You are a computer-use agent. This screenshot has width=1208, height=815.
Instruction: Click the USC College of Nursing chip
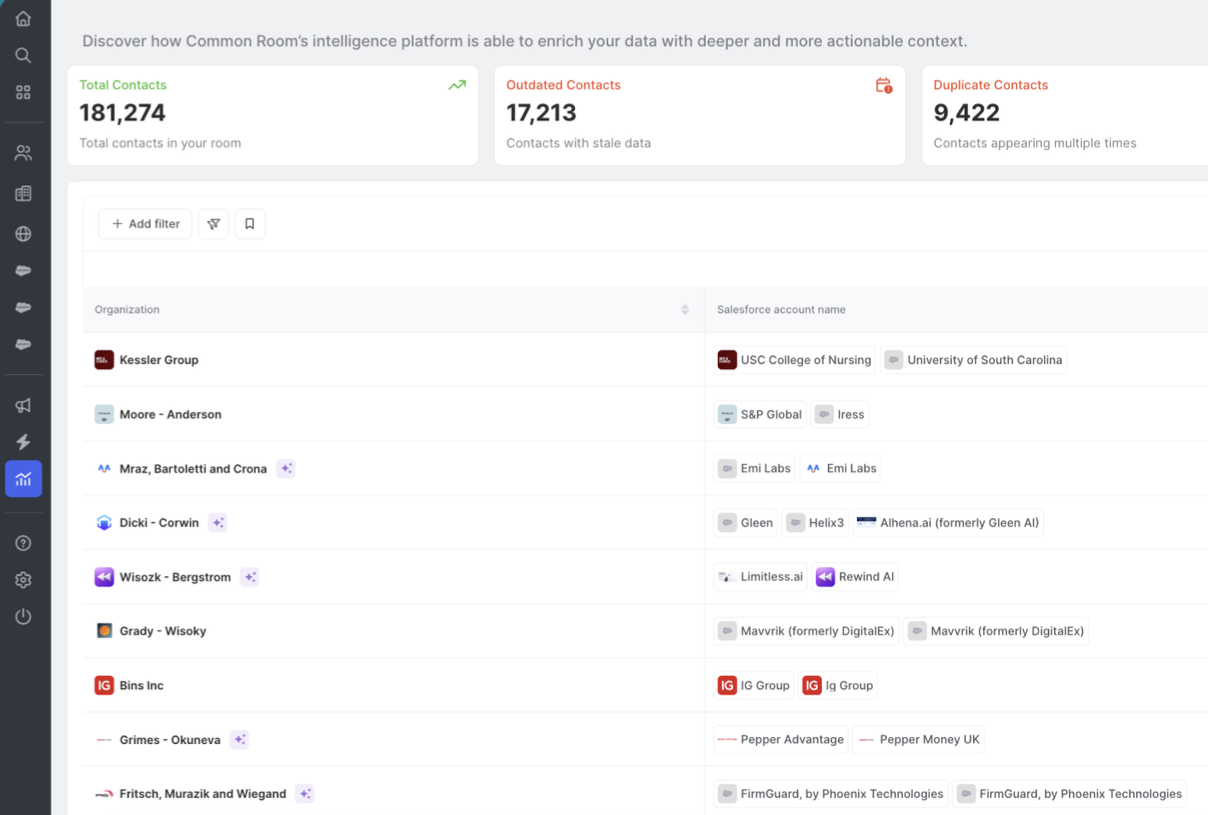pos(795,360)
